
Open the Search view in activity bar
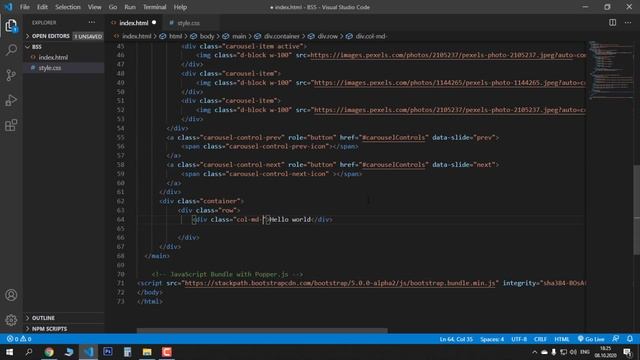[x=11, y=50]
